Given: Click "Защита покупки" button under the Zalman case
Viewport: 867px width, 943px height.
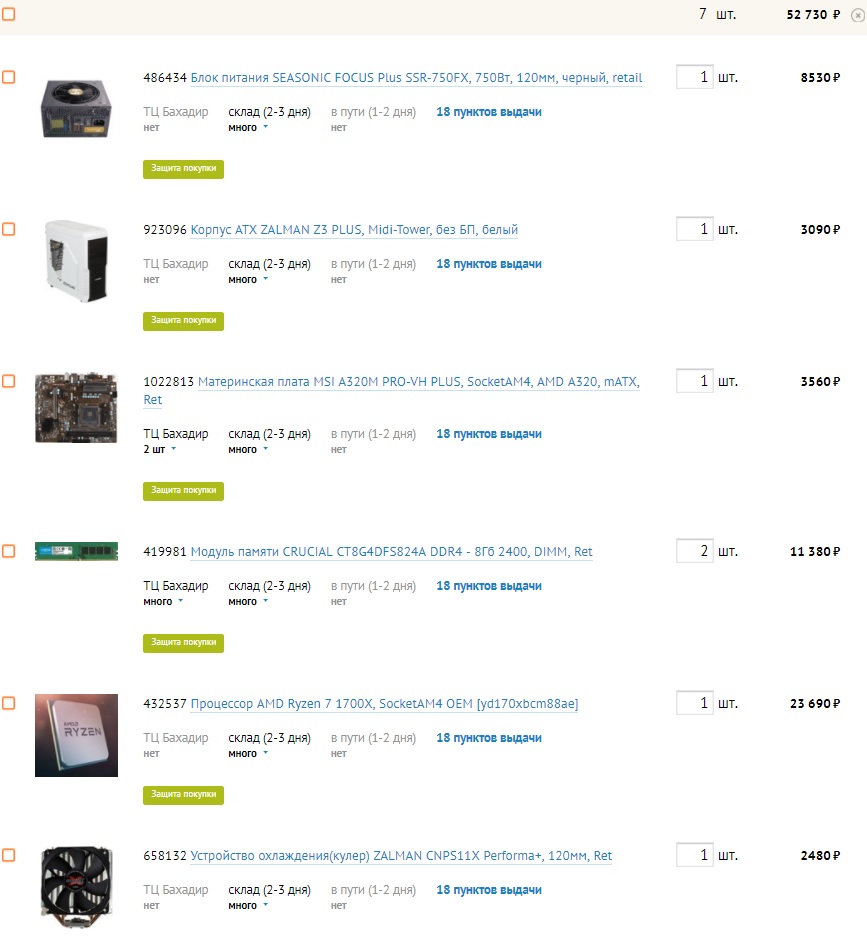Looking at the screenshot, I should point(183,321).
